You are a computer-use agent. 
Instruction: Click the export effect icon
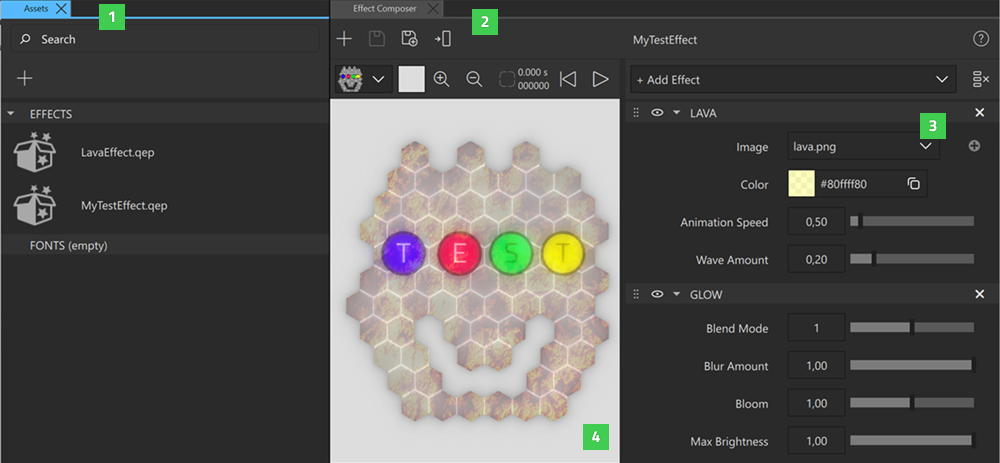pyautogui.click(x=442, y=39)
